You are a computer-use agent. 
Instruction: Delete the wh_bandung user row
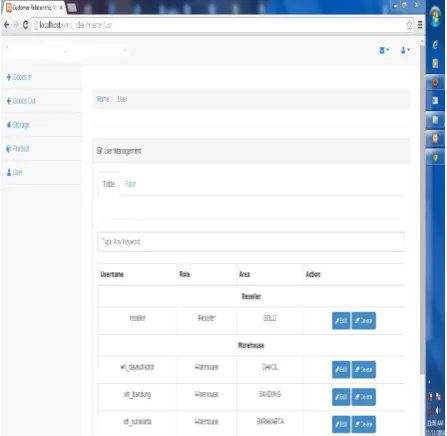[x=364, y=397]
